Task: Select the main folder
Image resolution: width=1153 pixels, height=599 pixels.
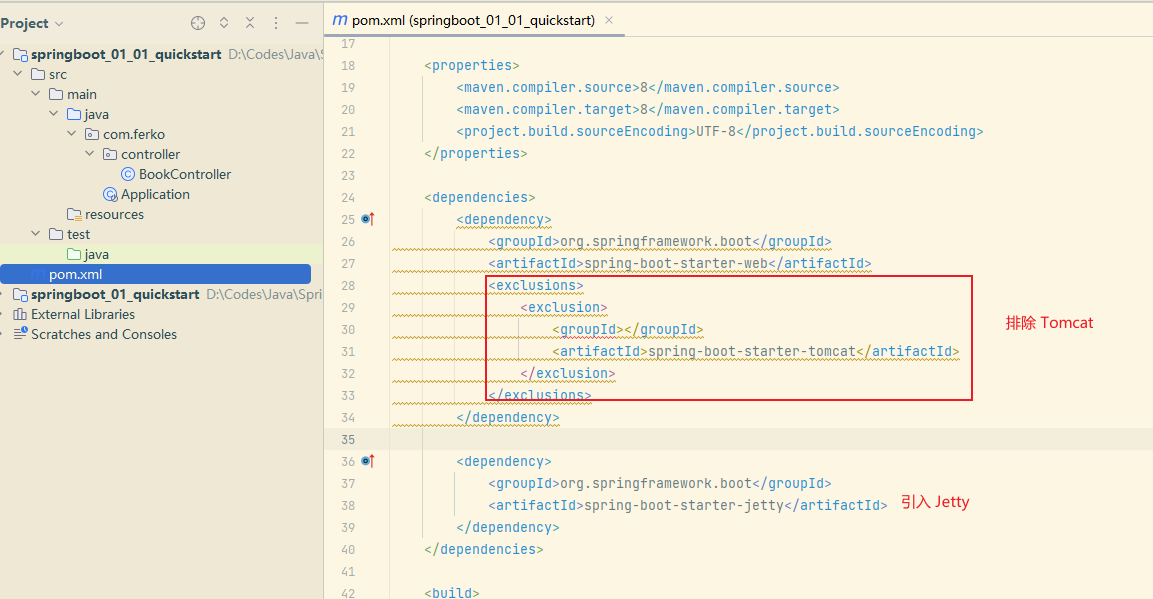Action: [x=82, y=94]
